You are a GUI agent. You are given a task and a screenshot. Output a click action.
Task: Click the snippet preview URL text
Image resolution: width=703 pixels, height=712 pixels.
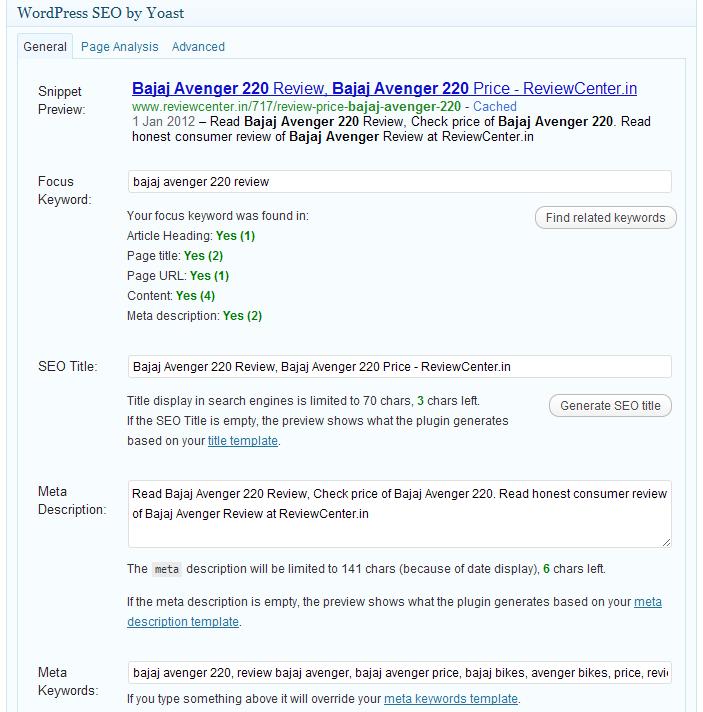tap(296, 106)
